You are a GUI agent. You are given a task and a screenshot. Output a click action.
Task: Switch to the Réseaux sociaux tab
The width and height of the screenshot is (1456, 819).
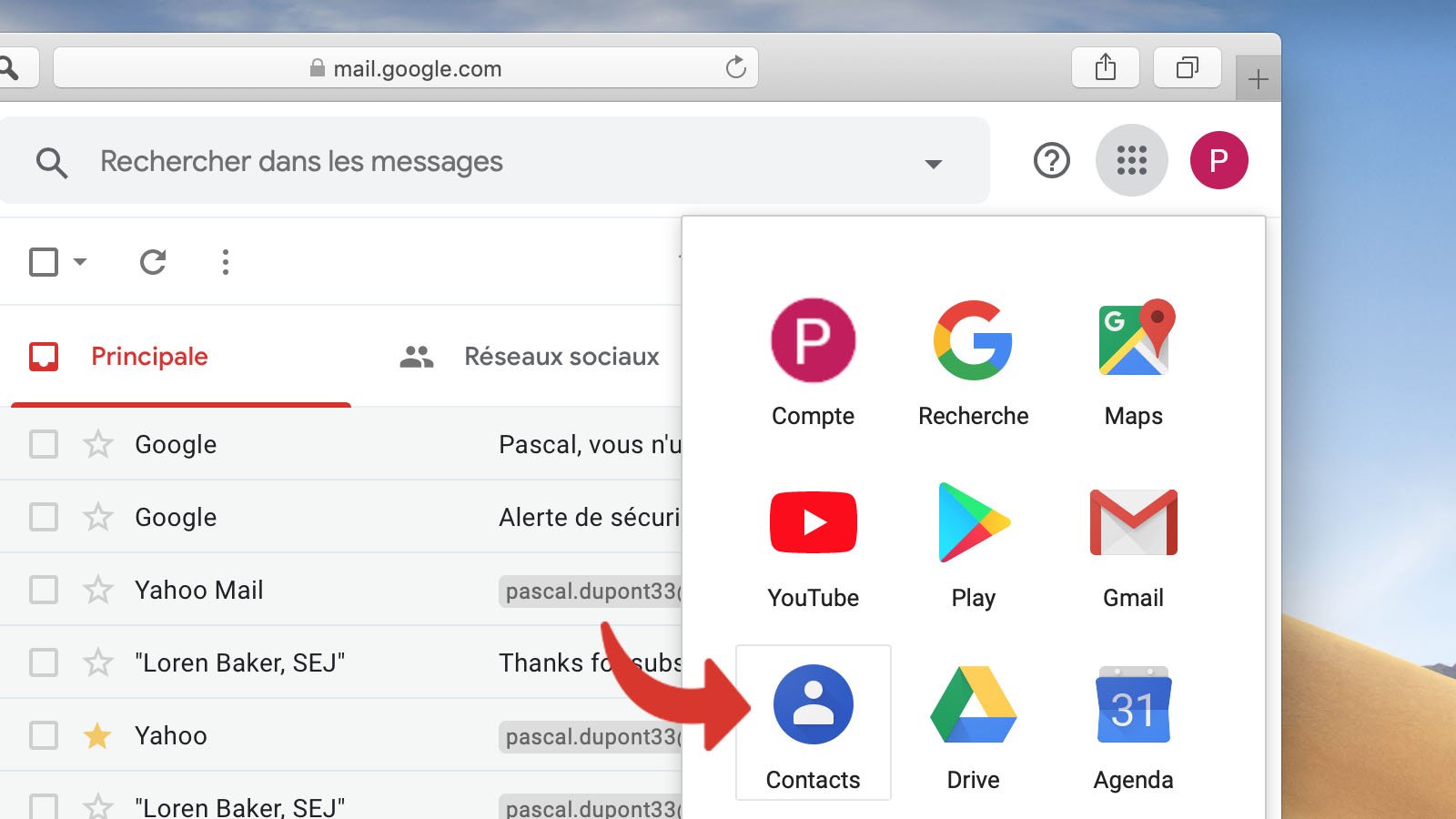pos(561,356)
